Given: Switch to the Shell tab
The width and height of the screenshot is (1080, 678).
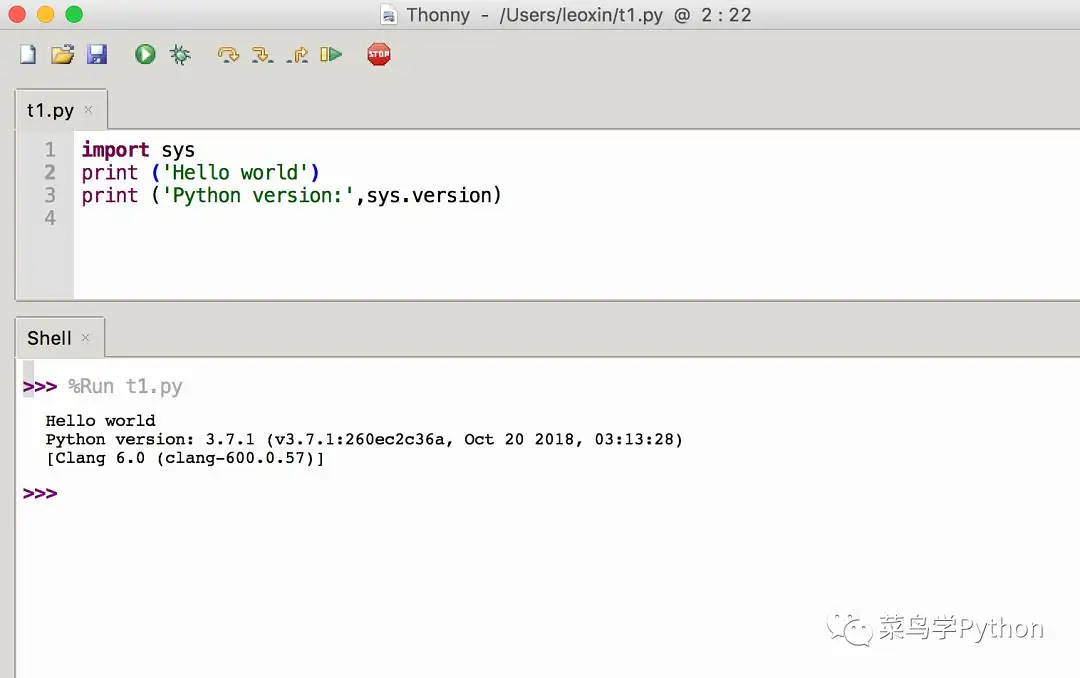Looking at the screenshot, I should click(x=49, y=338).
